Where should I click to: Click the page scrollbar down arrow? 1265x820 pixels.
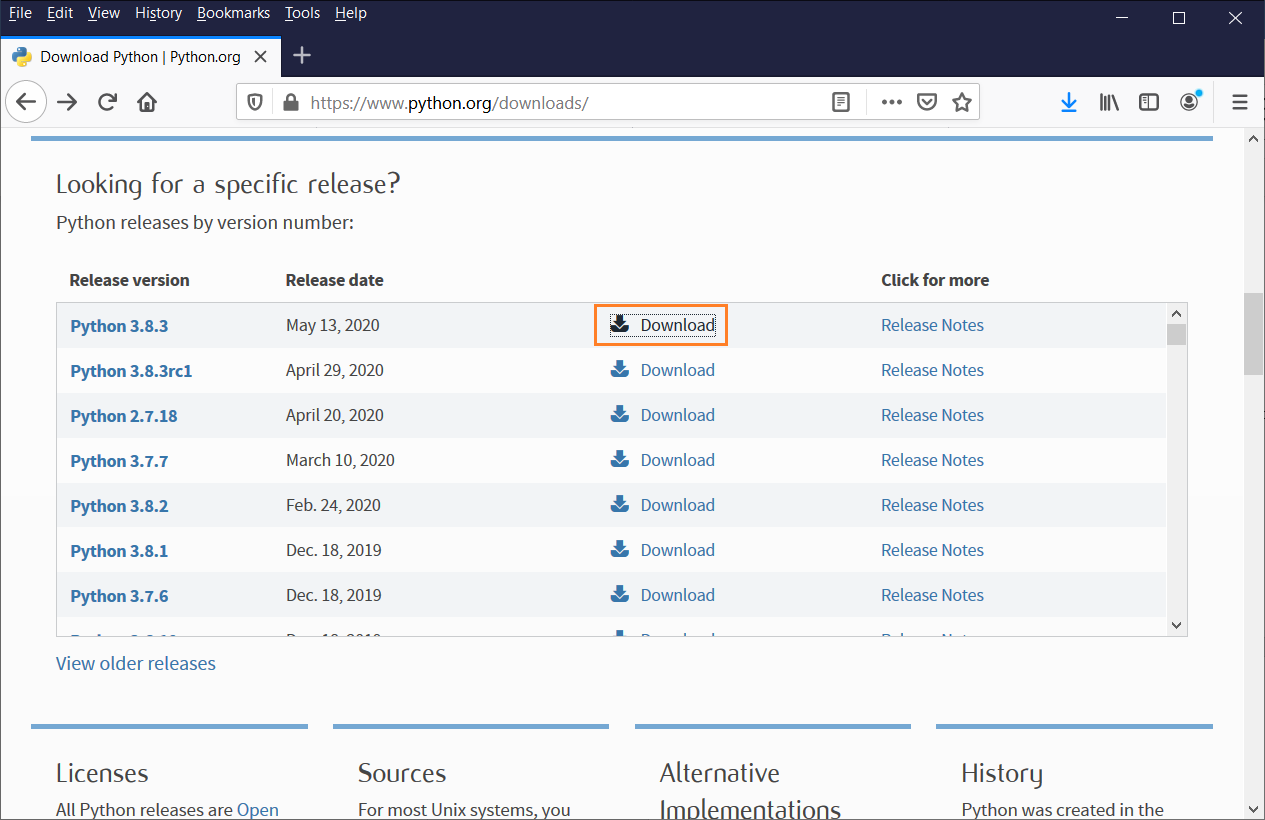1254,808
